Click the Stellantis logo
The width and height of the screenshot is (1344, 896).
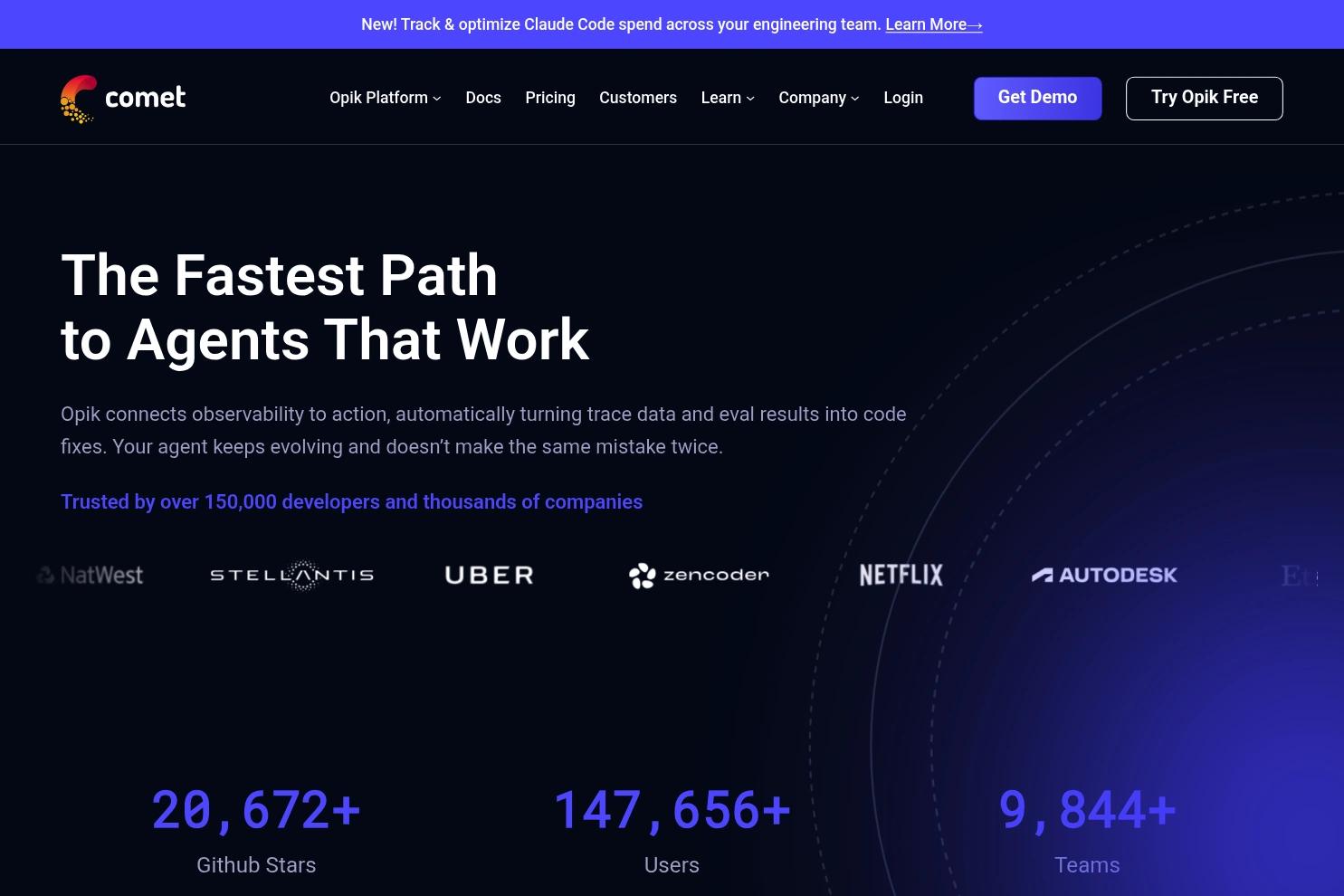coord(291,575)
